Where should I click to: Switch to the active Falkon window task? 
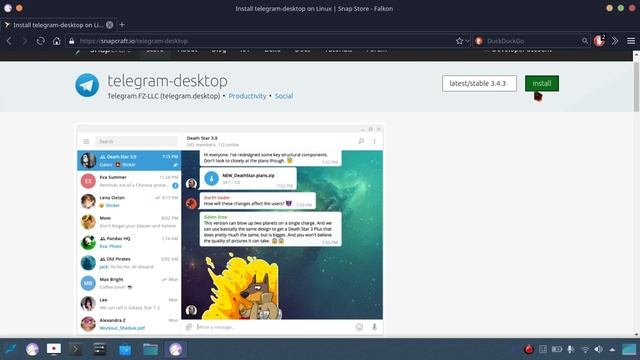[x=176, y=349]
